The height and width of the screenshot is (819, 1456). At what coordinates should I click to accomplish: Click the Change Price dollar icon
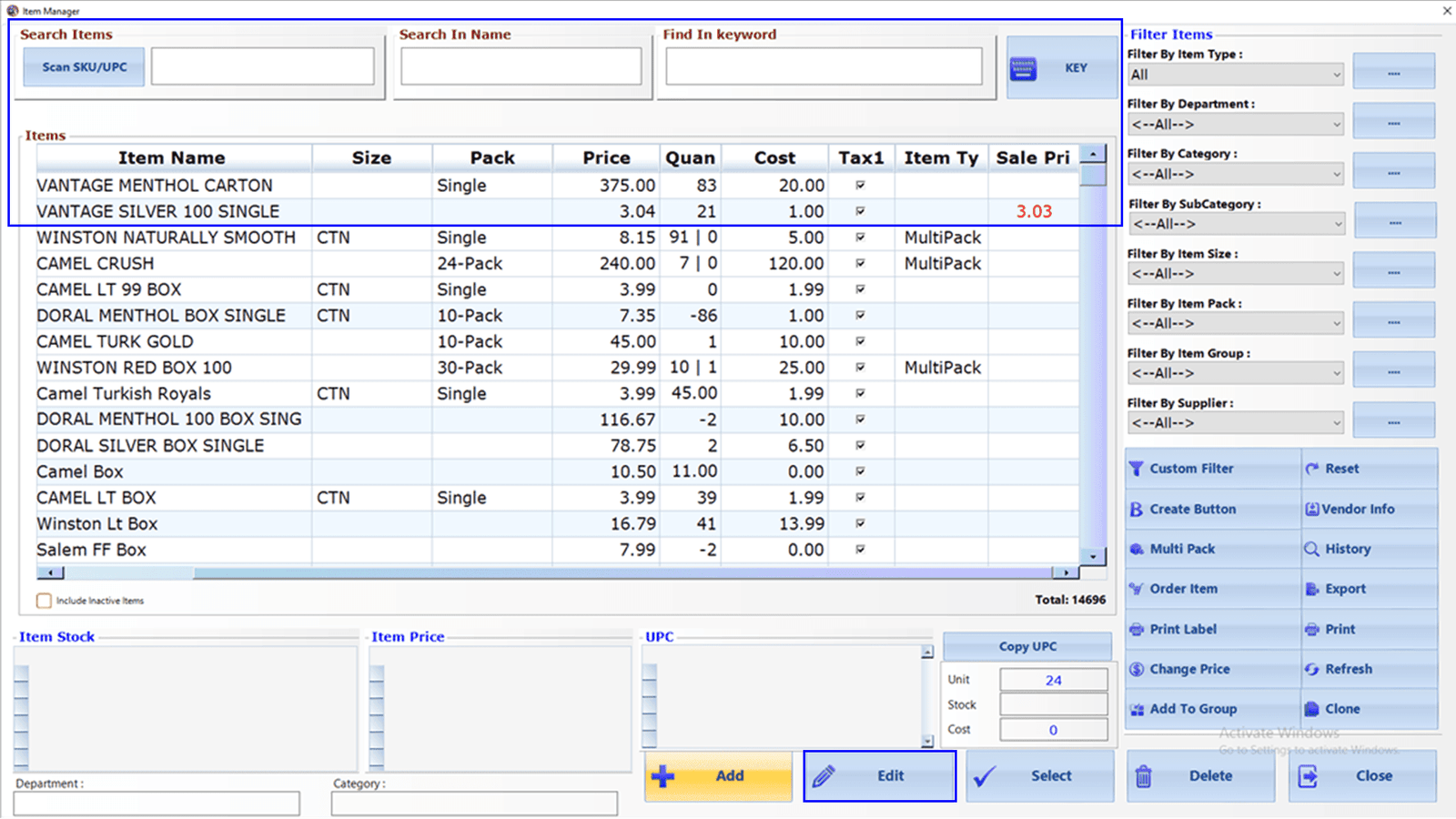pyautogui.click(x=1136, y=669)
